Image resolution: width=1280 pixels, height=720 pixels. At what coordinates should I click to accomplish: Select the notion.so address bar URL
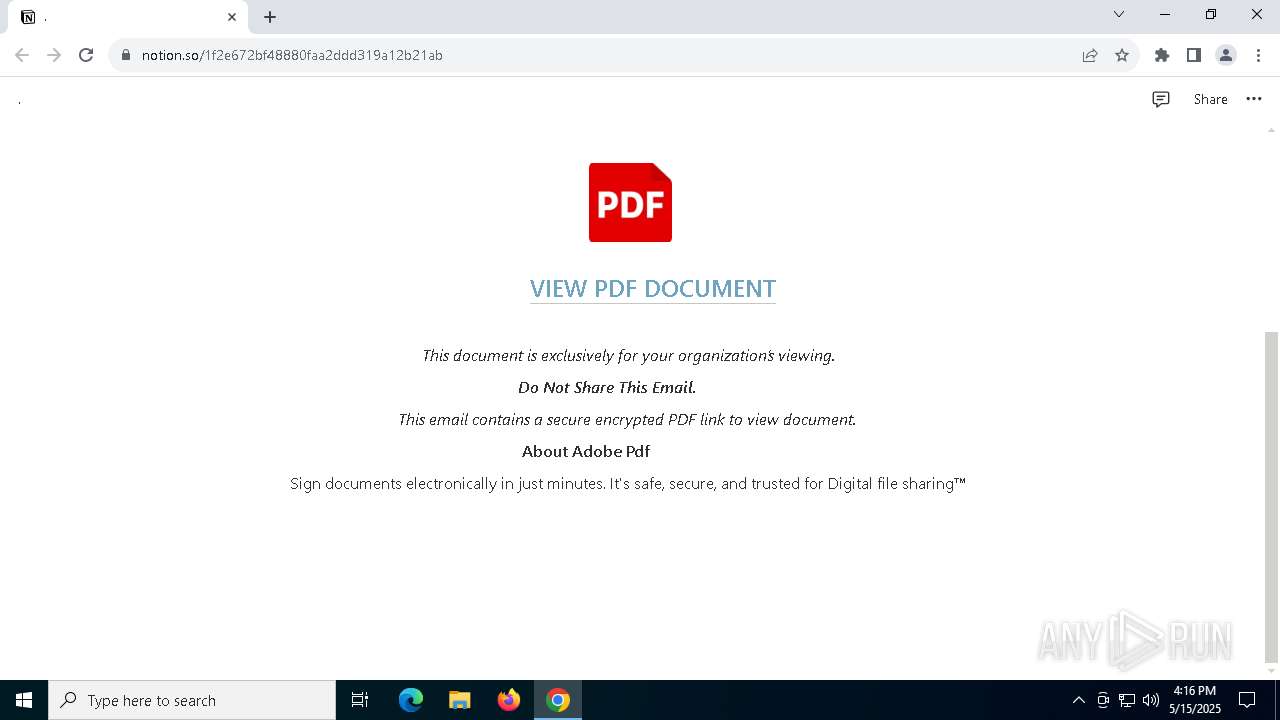point(292,55)
